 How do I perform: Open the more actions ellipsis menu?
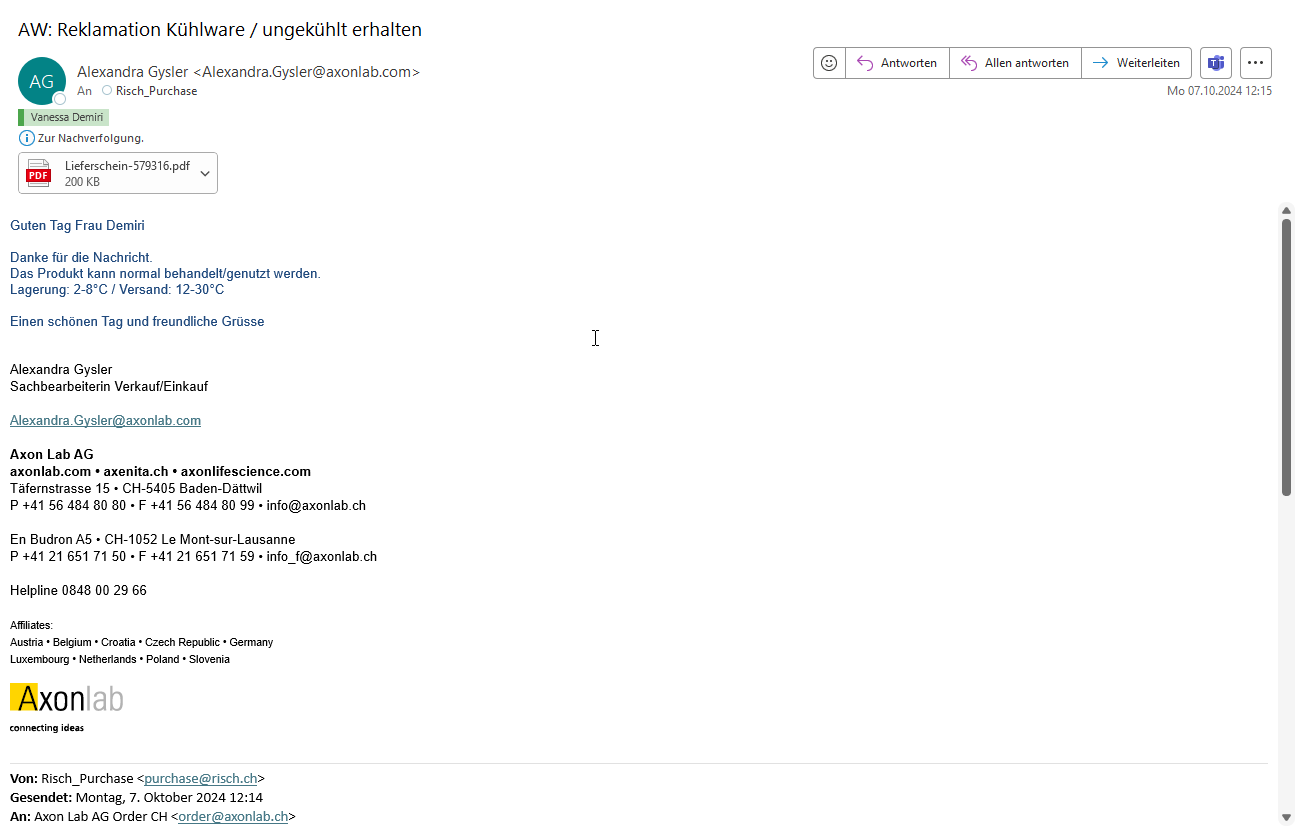tap(1256, 62)
